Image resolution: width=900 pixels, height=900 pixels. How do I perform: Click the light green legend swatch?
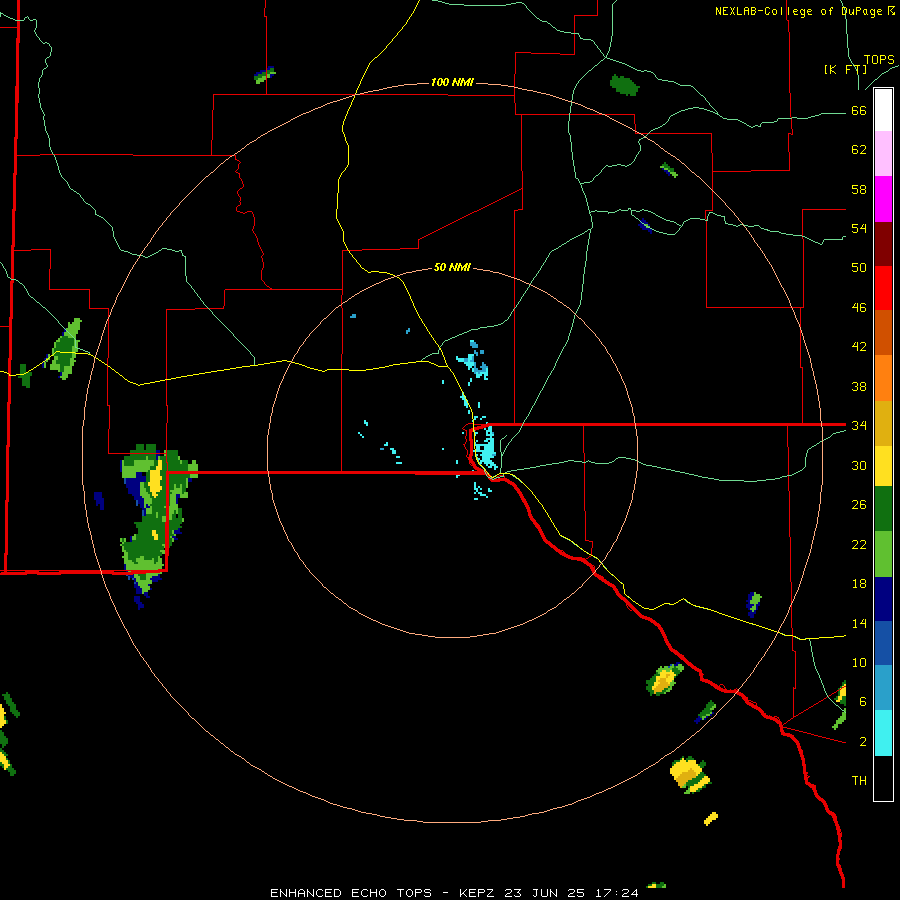[883, 554]
